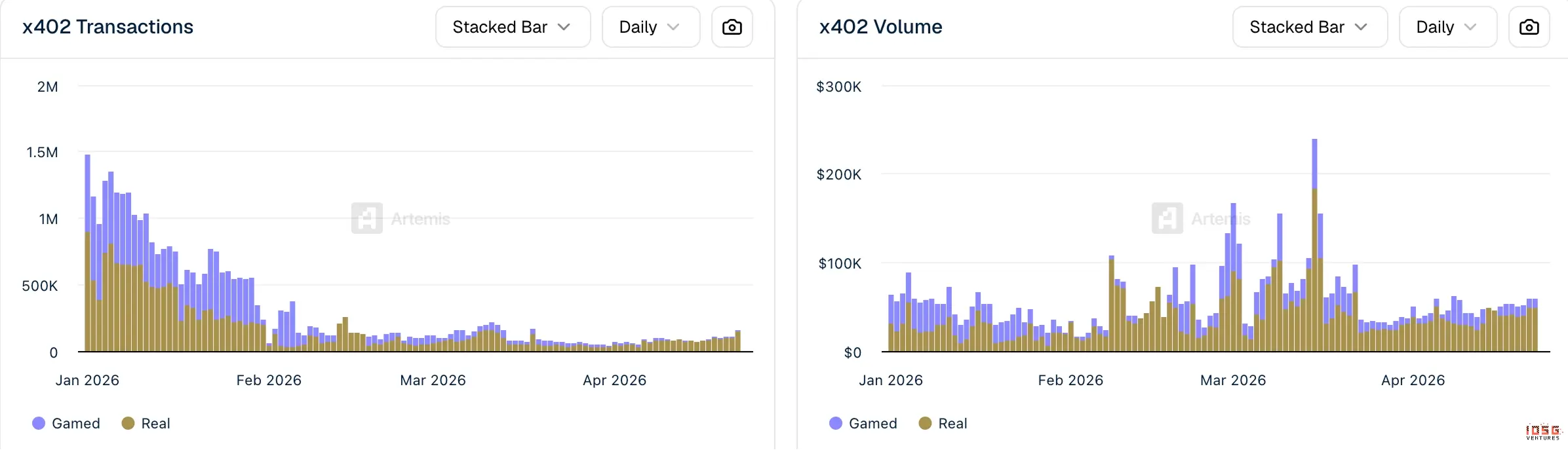Click the $0 y-axis label
The image size is (1568, 450).
pyautogui.click(x=853, y=352)
